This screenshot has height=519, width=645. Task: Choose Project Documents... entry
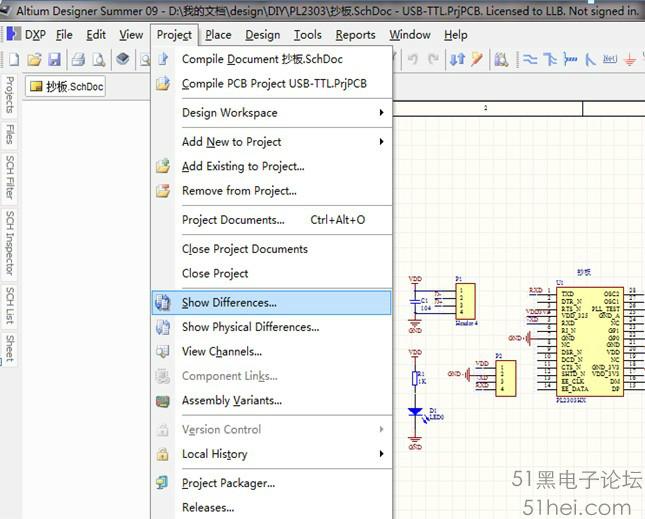(x=271, y=220)
